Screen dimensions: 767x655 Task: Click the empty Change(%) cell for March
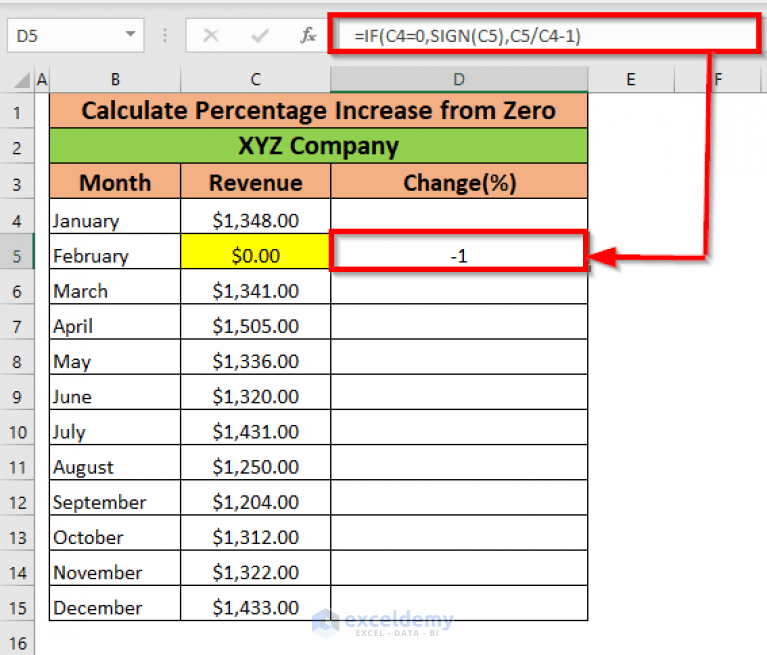click(459, 287)
